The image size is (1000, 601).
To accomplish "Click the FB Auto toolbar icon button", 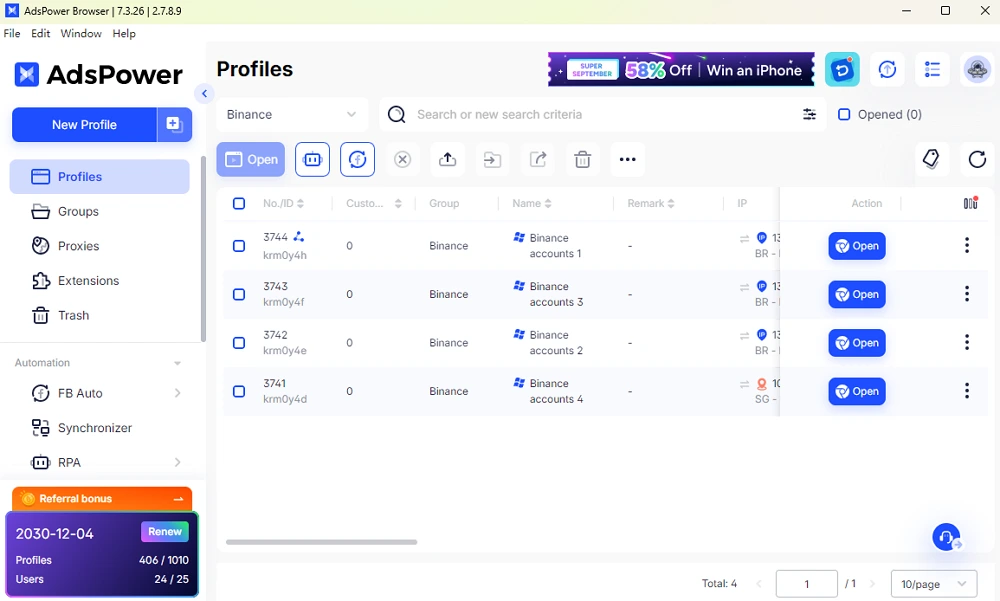I will tap(357, 160).
